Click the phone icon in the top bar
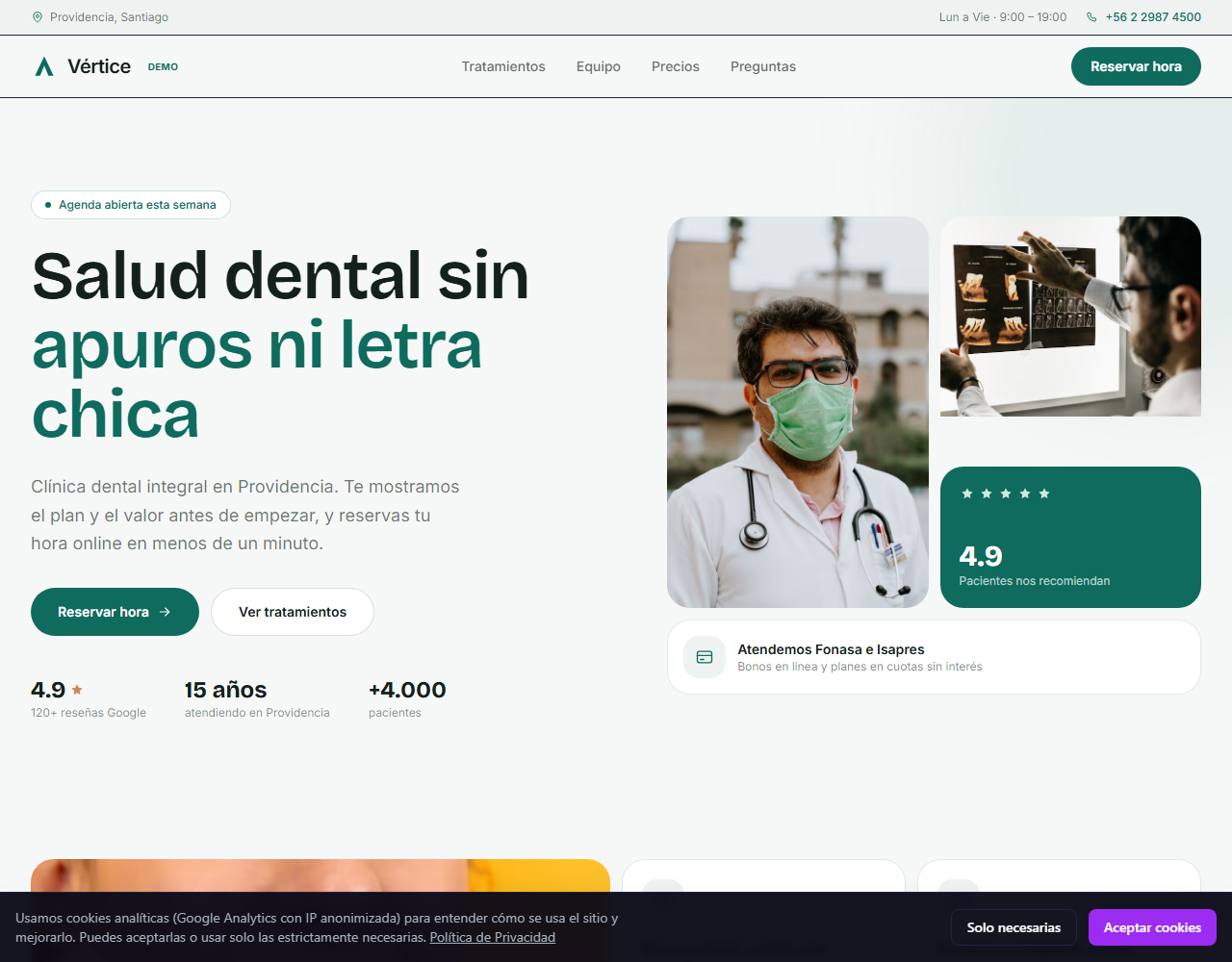Image resolution: width=1232 pixels, height=962 pixels. tap(1091, 17)
